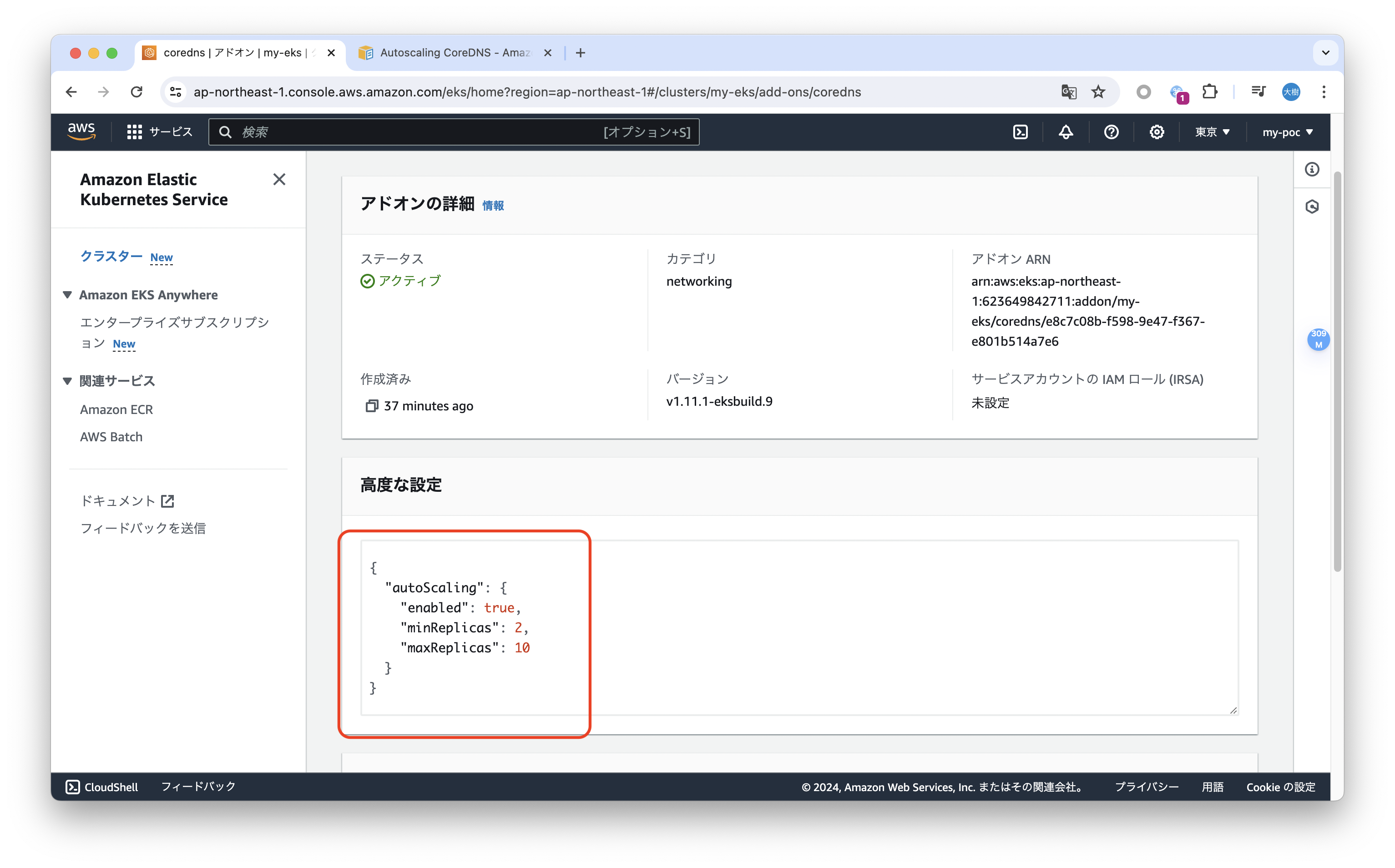
Task: Click the クラスター sidebar link
Action: (x=111, y=257)
